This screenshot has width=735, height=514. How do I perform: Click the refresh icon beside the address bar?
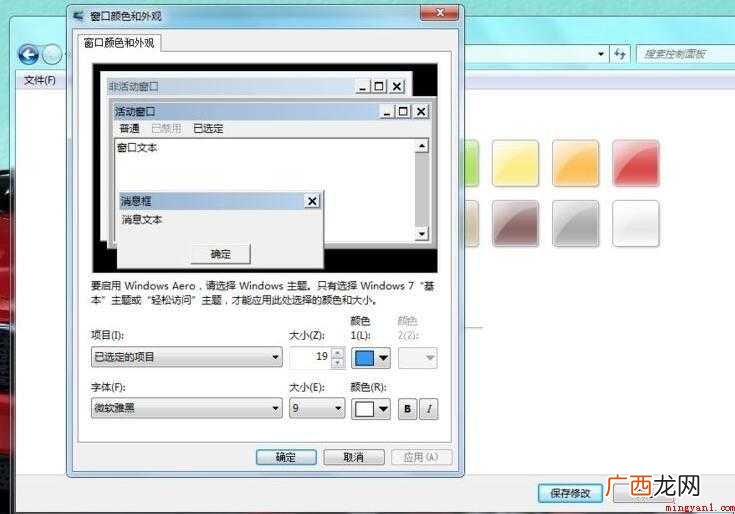[x=620, y=54]
